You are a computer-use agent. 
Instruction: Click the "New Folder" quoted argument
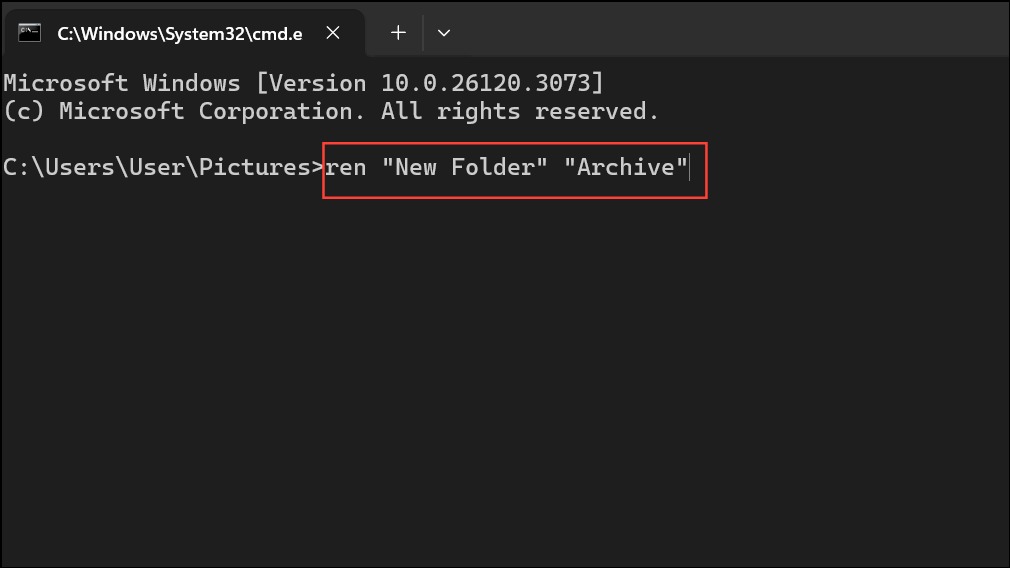465,167
